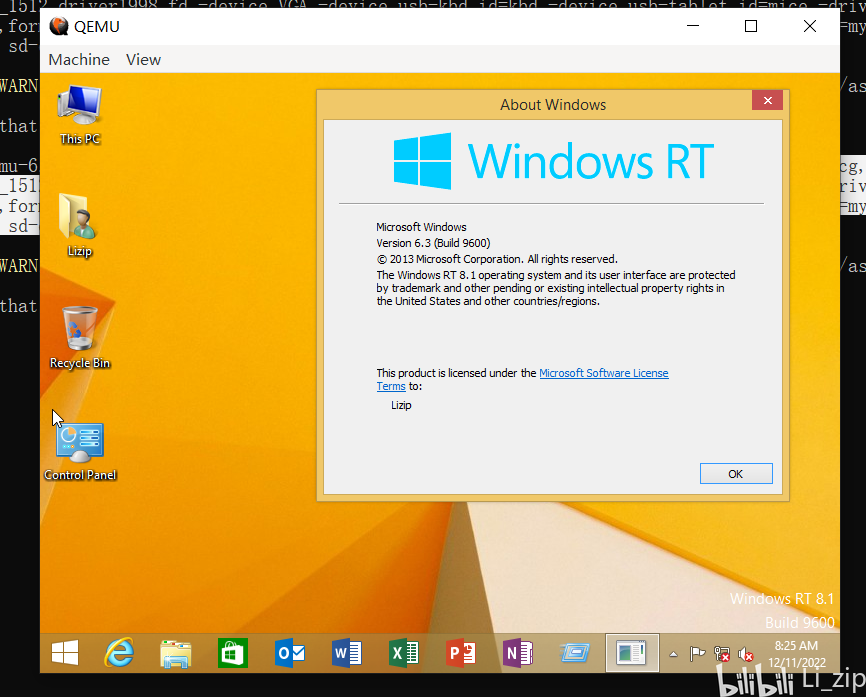The width and height of the screenshot is (866, 697).
Task: Show hidden tray icons arrow
Action: pyautogui.click(x=673, y=654)
